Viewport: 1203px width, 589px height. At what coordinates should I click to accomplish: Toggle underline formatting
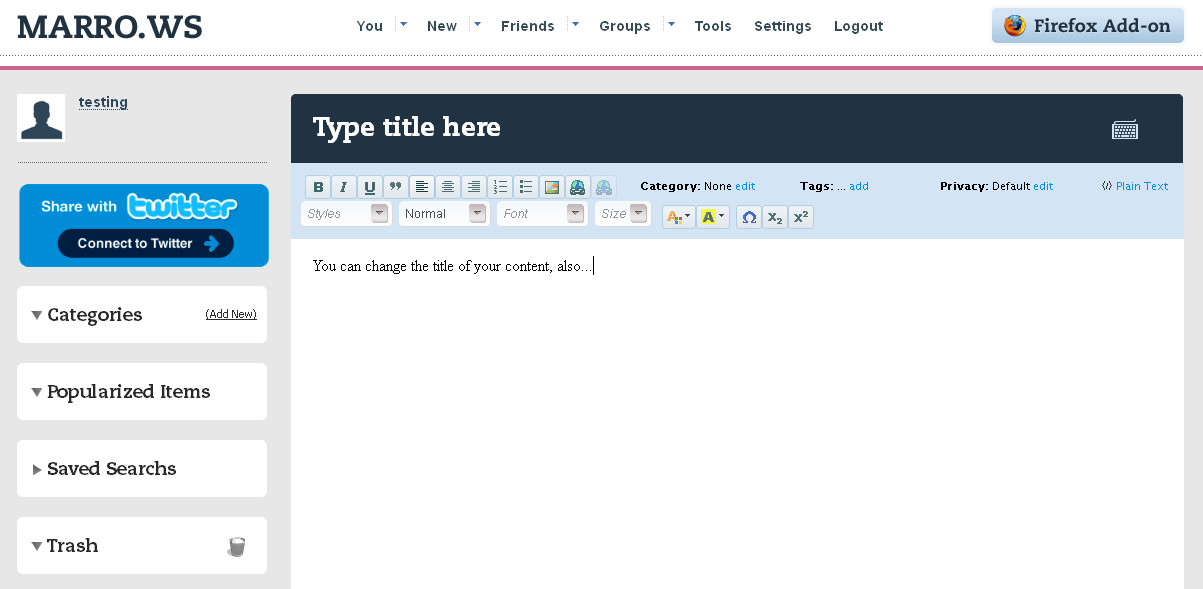pyautogui.click(x=370, y=187)
